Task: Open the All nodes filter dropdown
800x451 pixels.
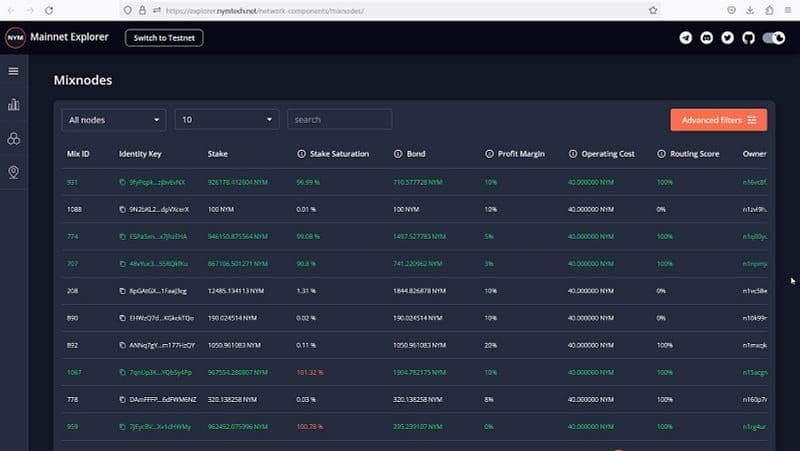Action: [x=114, y=120]
